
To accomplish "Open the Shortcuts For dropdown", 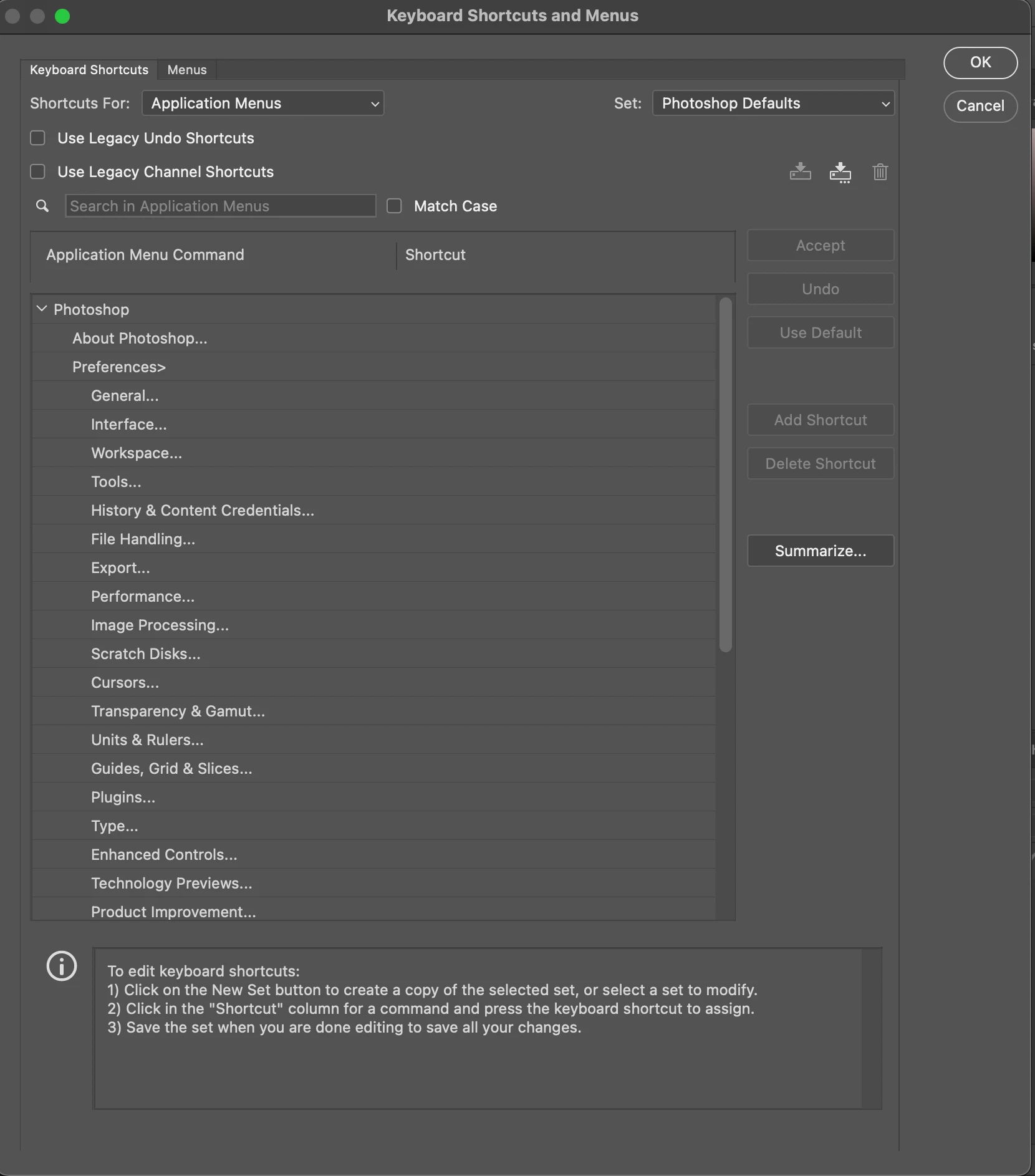I will pyautogui.click(x=263, y=103).
